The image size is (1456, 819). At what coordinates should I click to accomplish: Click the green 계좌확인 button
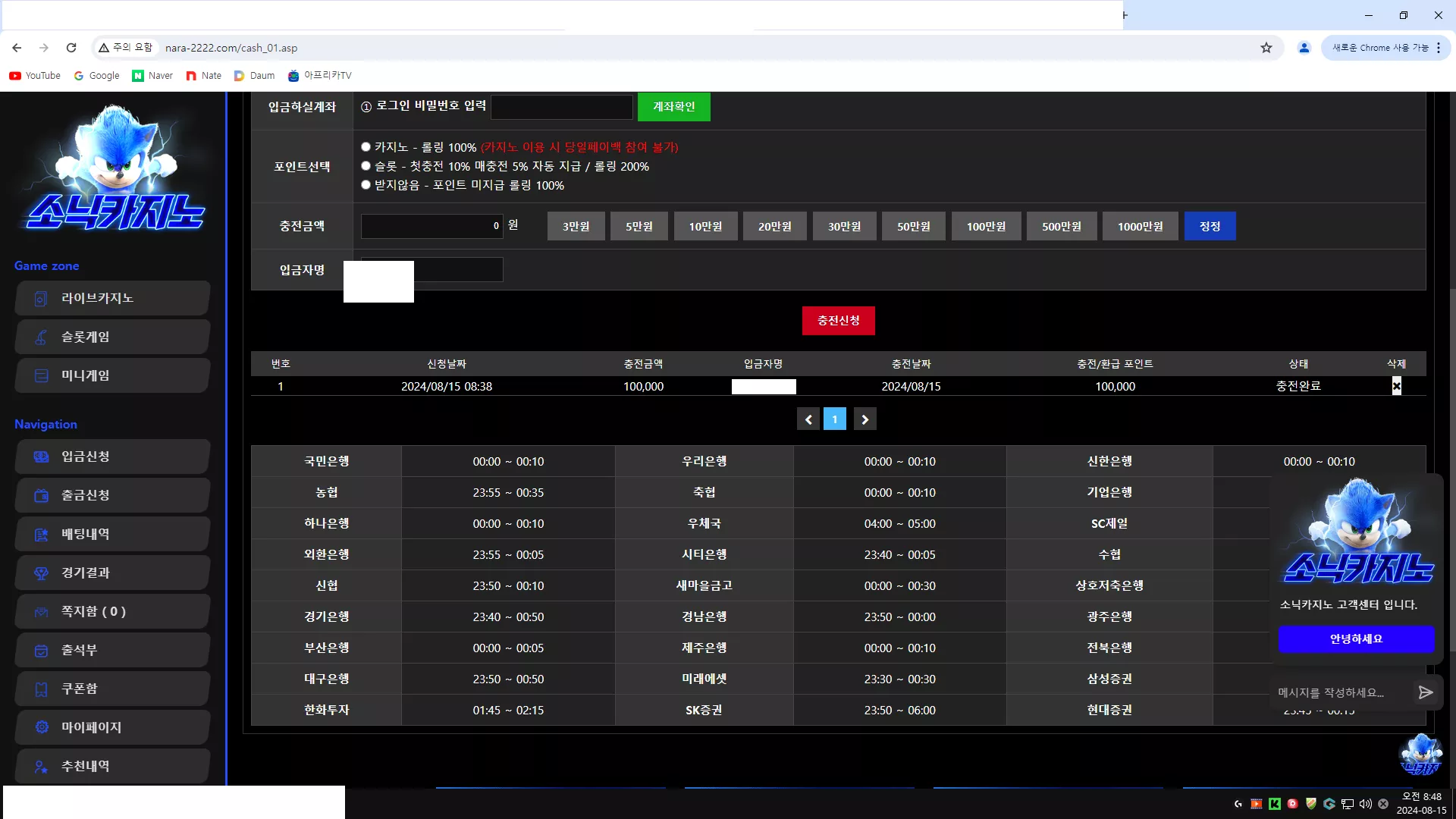(674, 107)
